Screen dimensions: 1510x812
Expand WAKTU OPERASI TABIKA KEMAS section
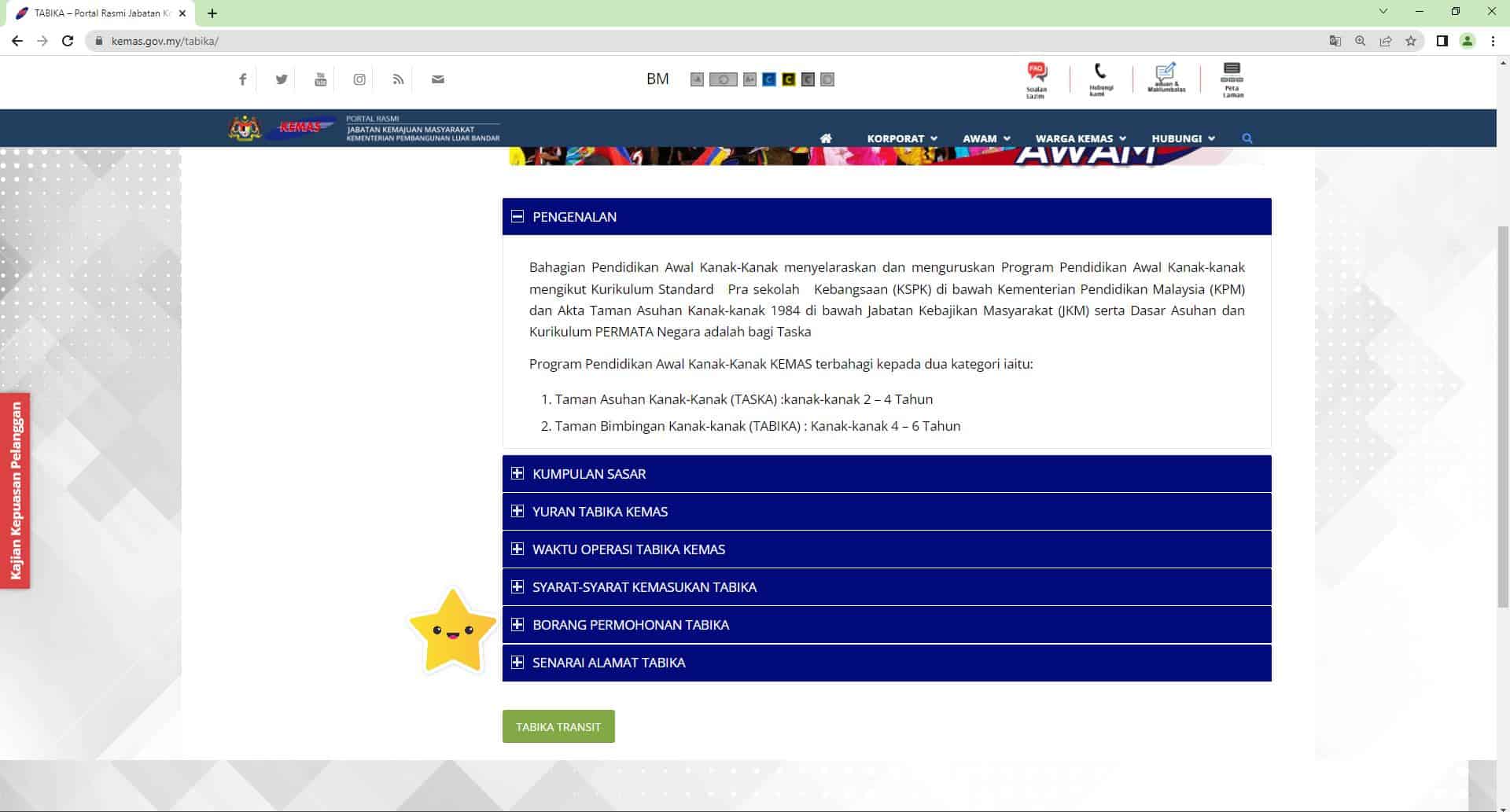(886, 549)
